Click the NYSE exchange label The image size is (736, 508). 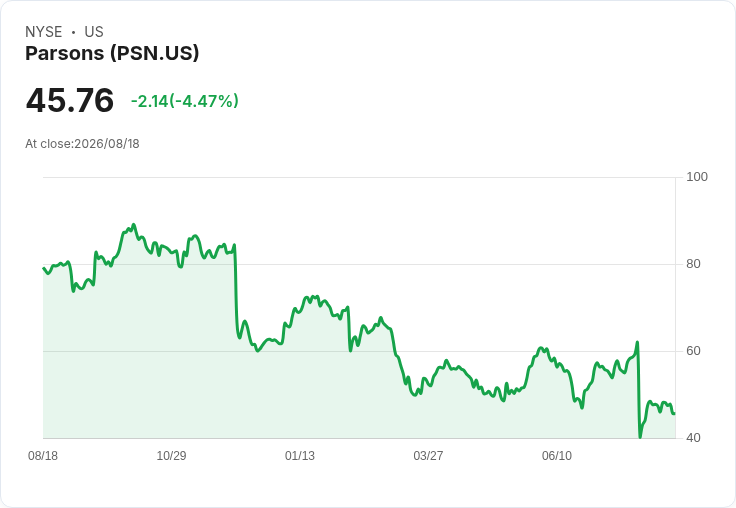(44, 32)
